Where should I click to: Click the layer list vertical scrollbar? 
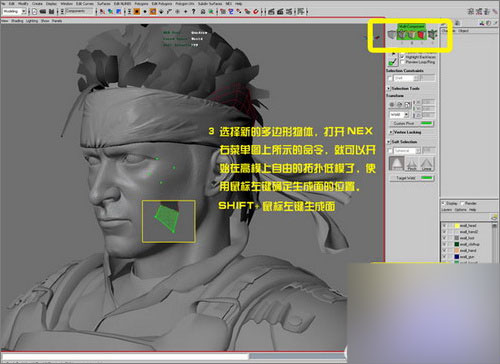[x=495, y=243]
